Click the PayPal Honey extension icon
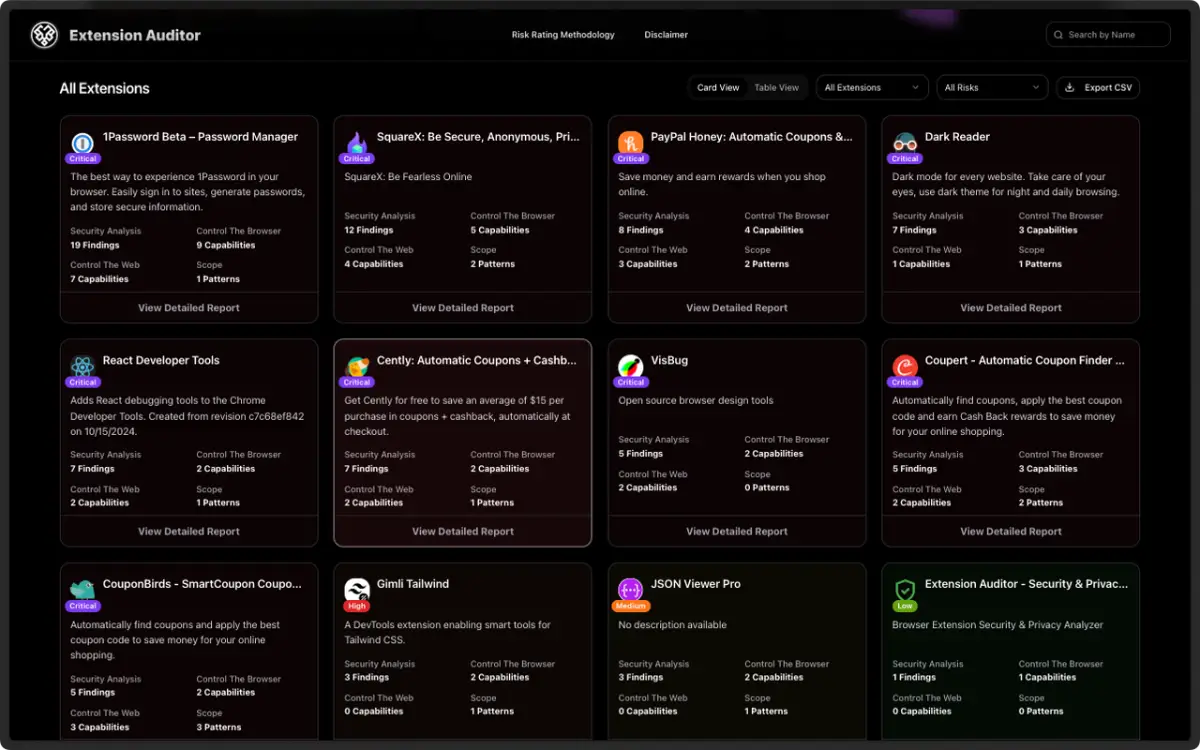The image size is (1200, 750). pyautogui.click(x=631, y=142)
